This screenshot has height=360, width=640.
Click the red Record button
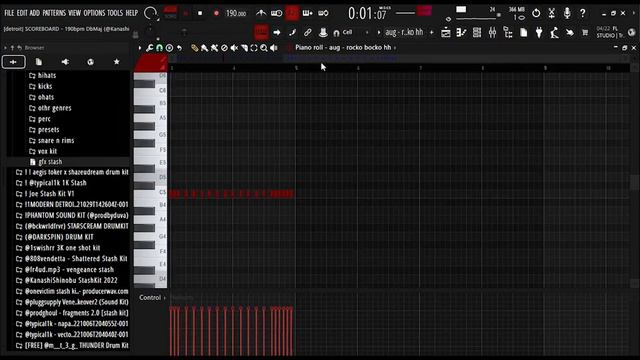tap(216, 13)
